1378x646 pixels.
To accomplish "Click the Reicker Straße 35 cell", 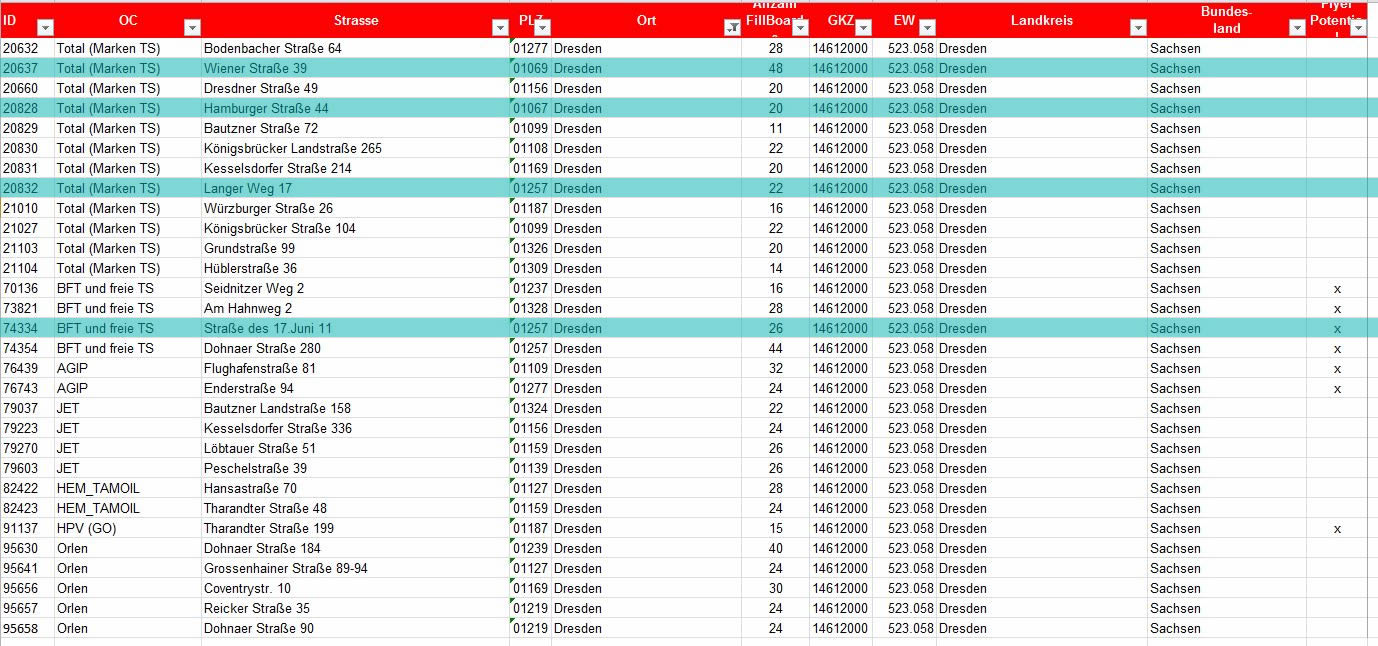I will 355,608.
